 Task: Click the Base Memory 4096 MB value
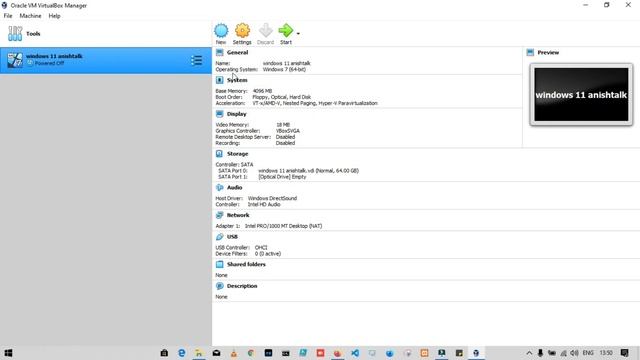pos(262,91)
